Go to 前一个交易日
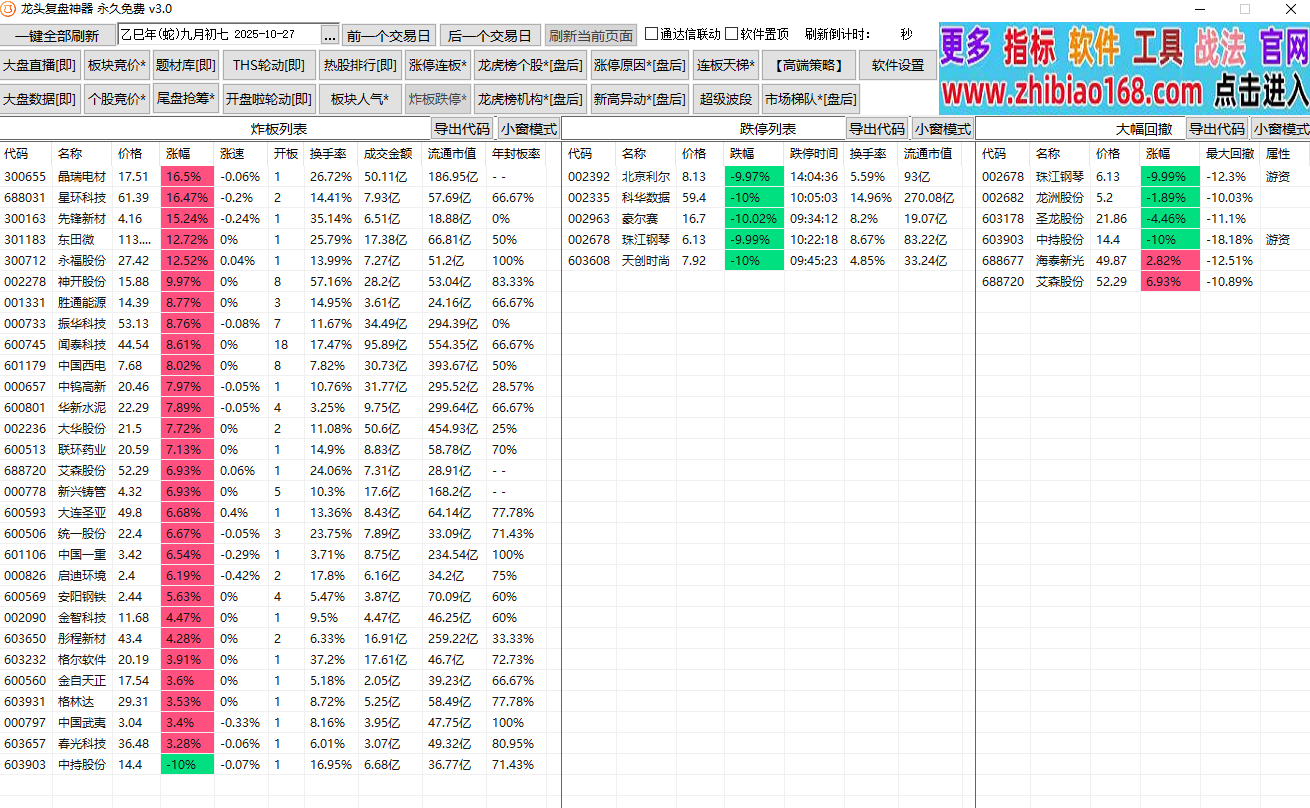Image resolution: width=1310 pixels, height=808 pixels. point(388,35)
